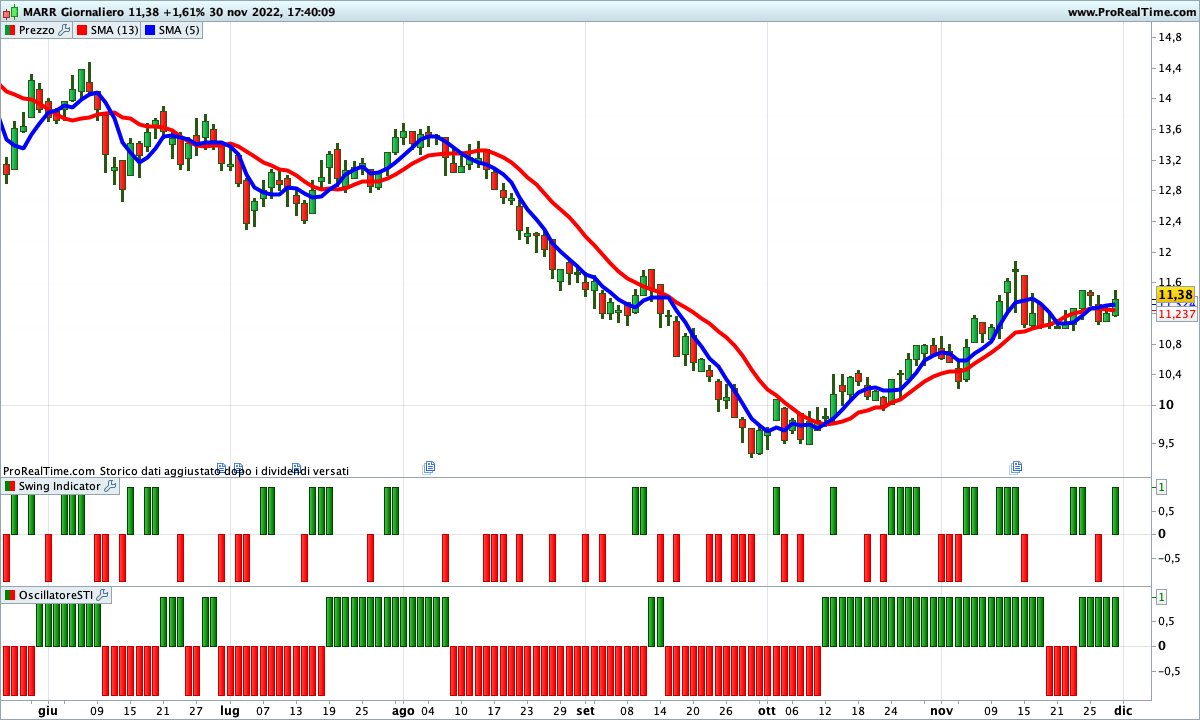Screen dimensions: 1200x720
Task: Open the OscillatoreSTI settings wrench
Action: [x=103, y=595]
